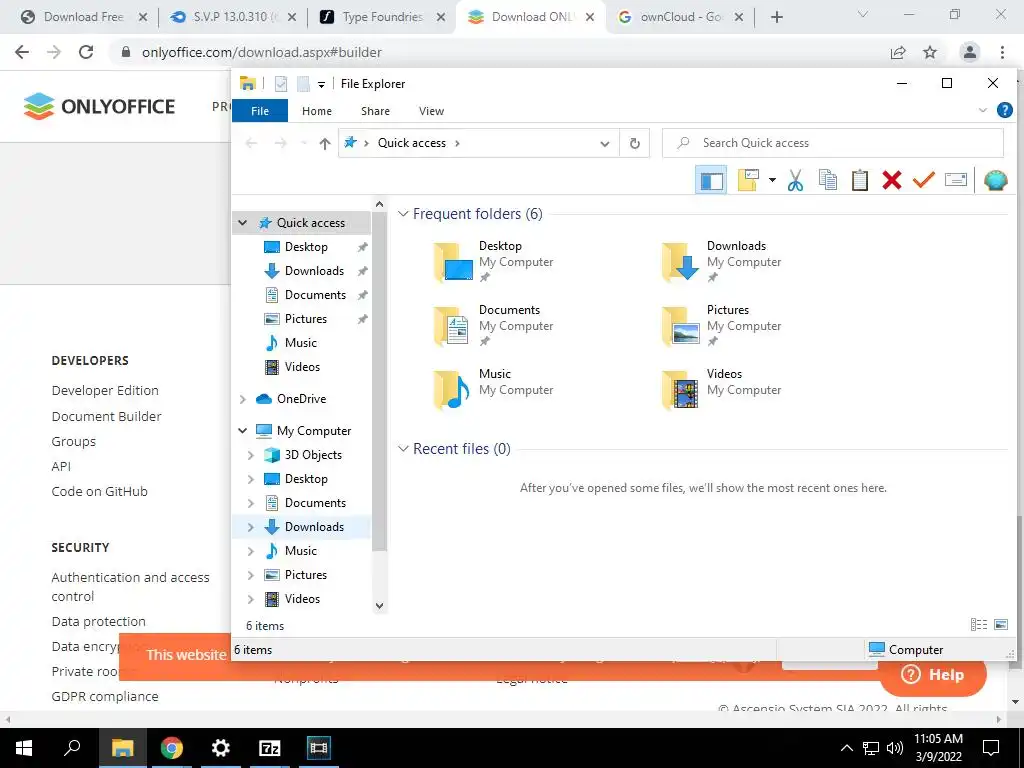
Task: Click the orange Help button on the webpage
Action: 933,675
